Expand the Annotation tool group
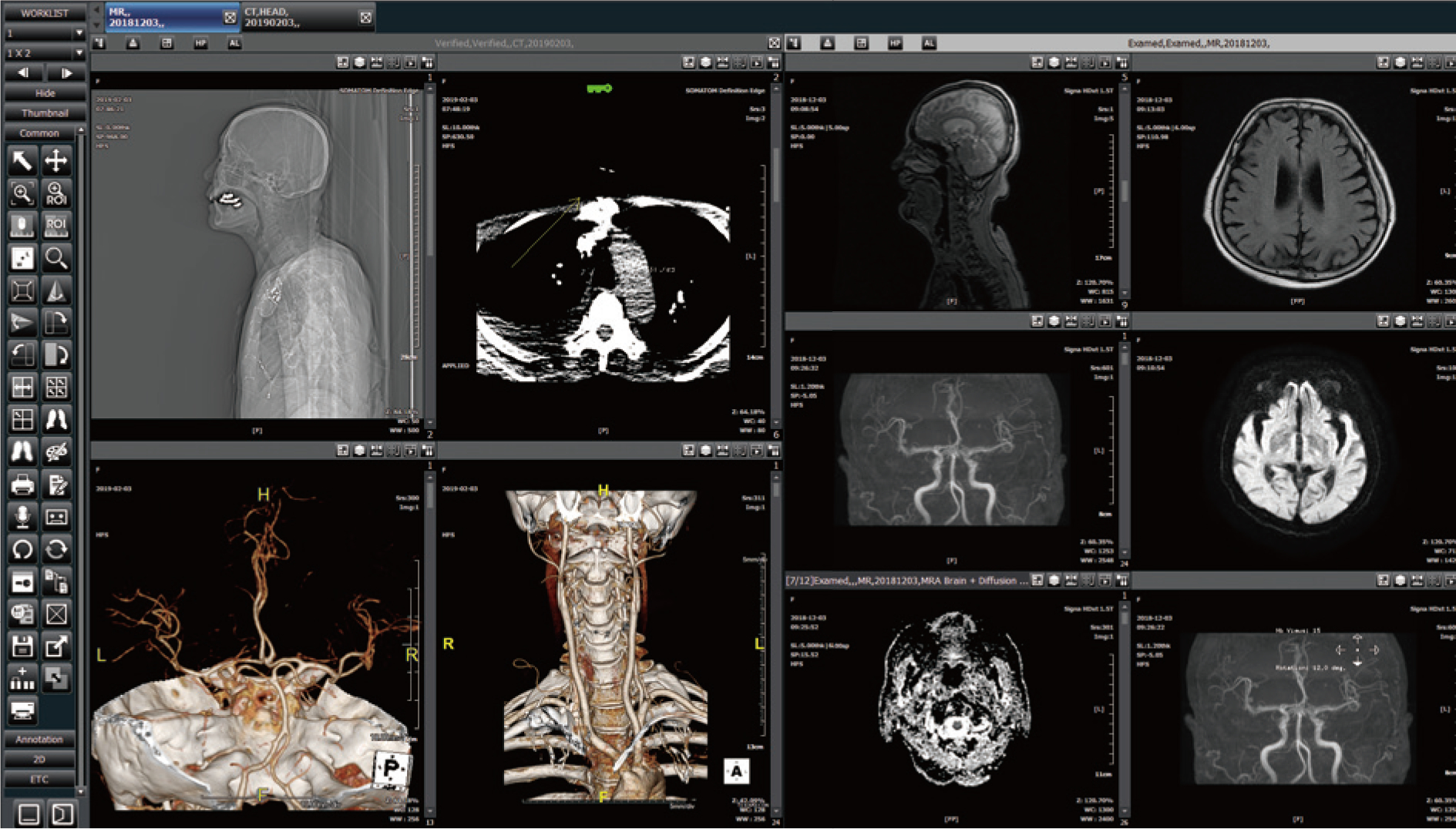Viewport: 1456px width, 829px height. [39, 739]
